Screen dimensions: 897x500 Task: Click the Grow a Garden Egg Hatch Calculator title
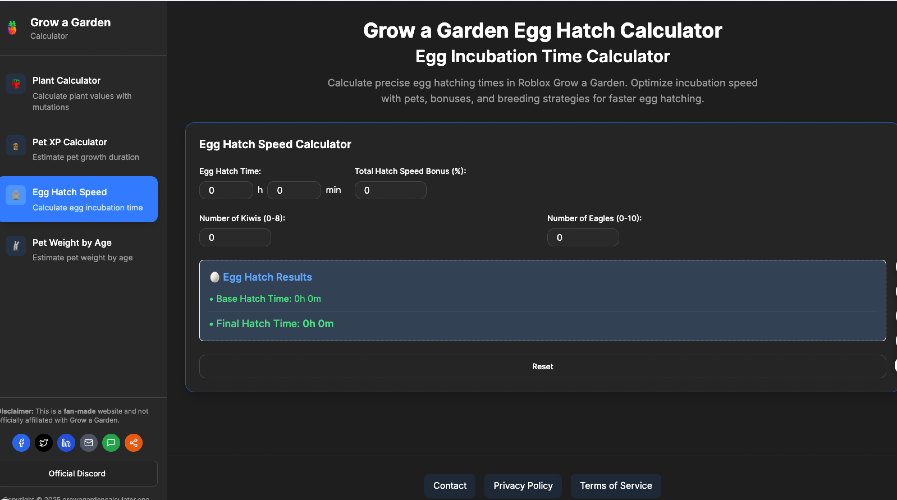542,30
